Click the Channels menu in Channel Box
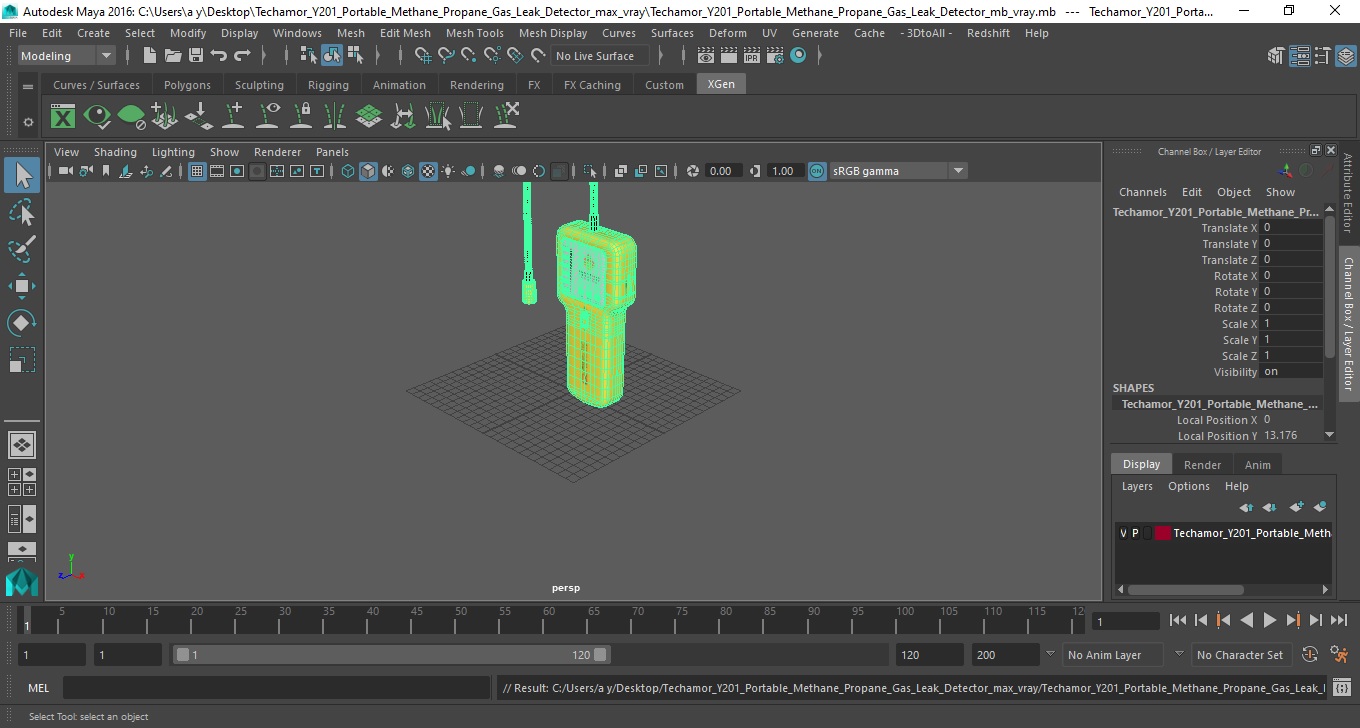This screenshot has width=1360, height=728. (x=1142, y=192)
